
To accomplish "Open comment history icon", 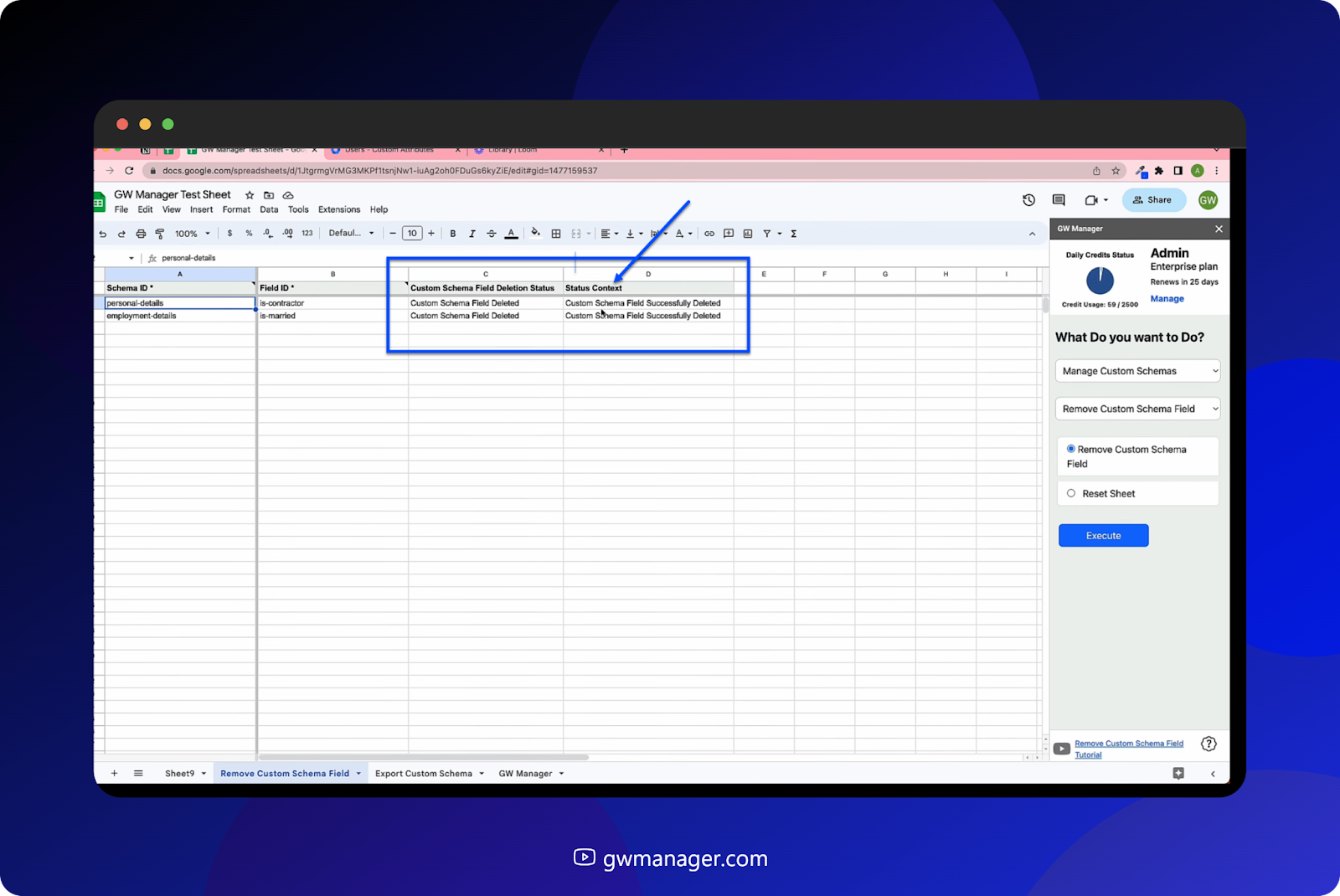I will click(1059, 200).
